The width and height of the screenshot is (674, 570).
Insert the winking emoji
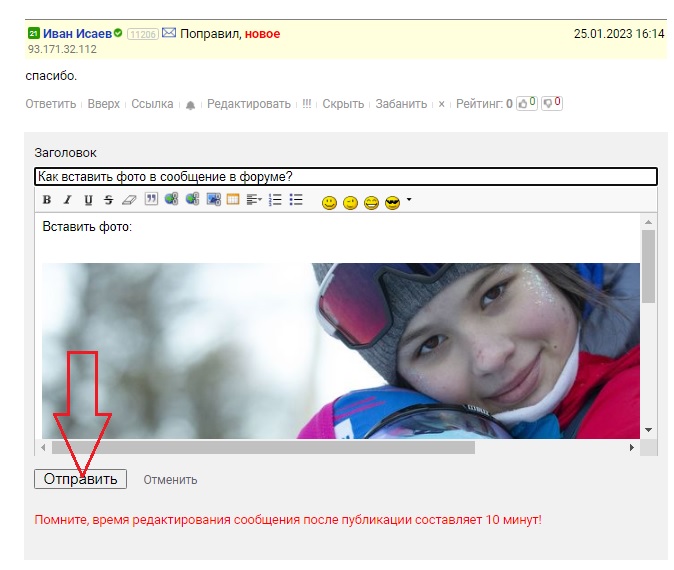[x=350, y=202]
